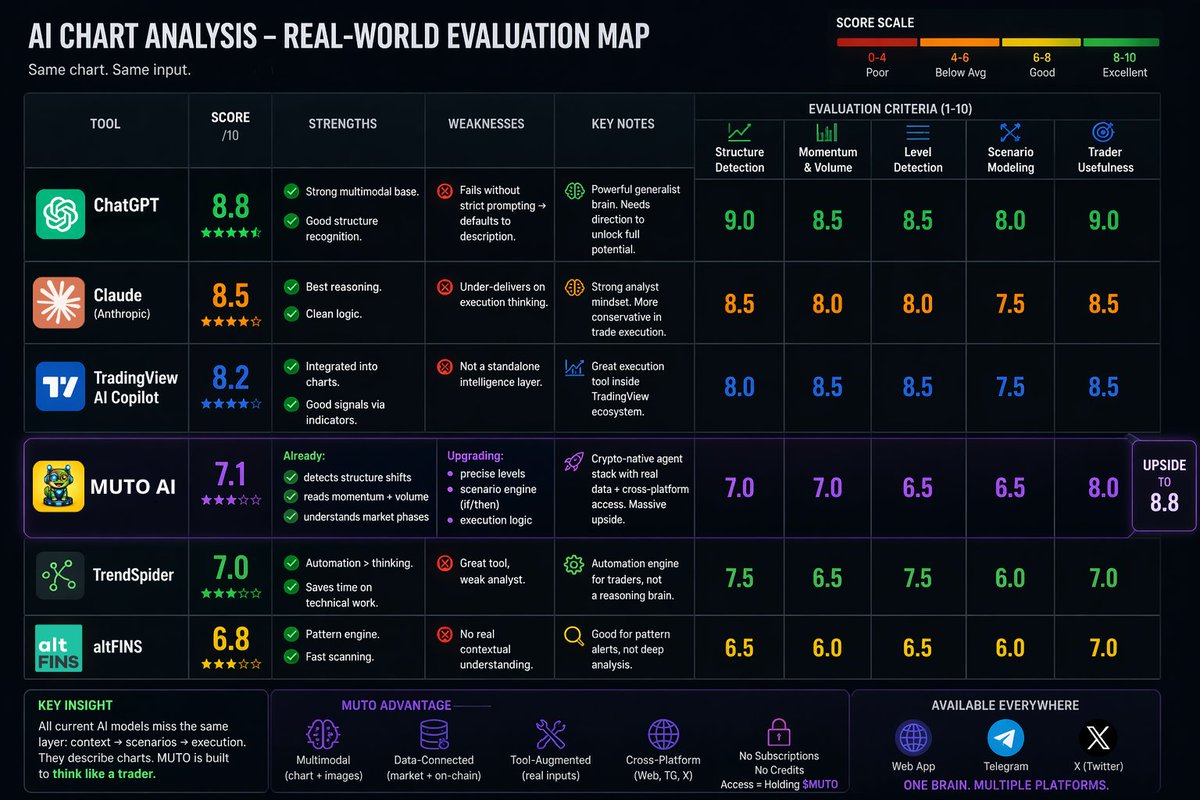Click the check beside 'detects structure shifts'

pyautogui.click(x=291, y=477)
